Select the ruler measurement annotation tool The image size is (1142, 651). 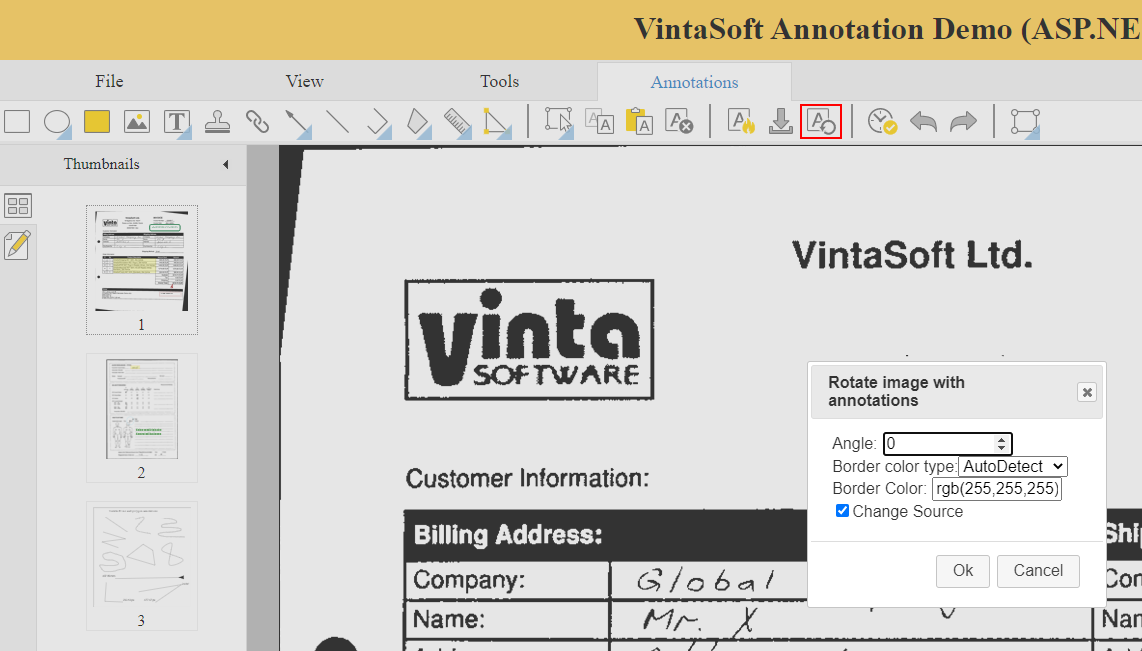(457, 122)
